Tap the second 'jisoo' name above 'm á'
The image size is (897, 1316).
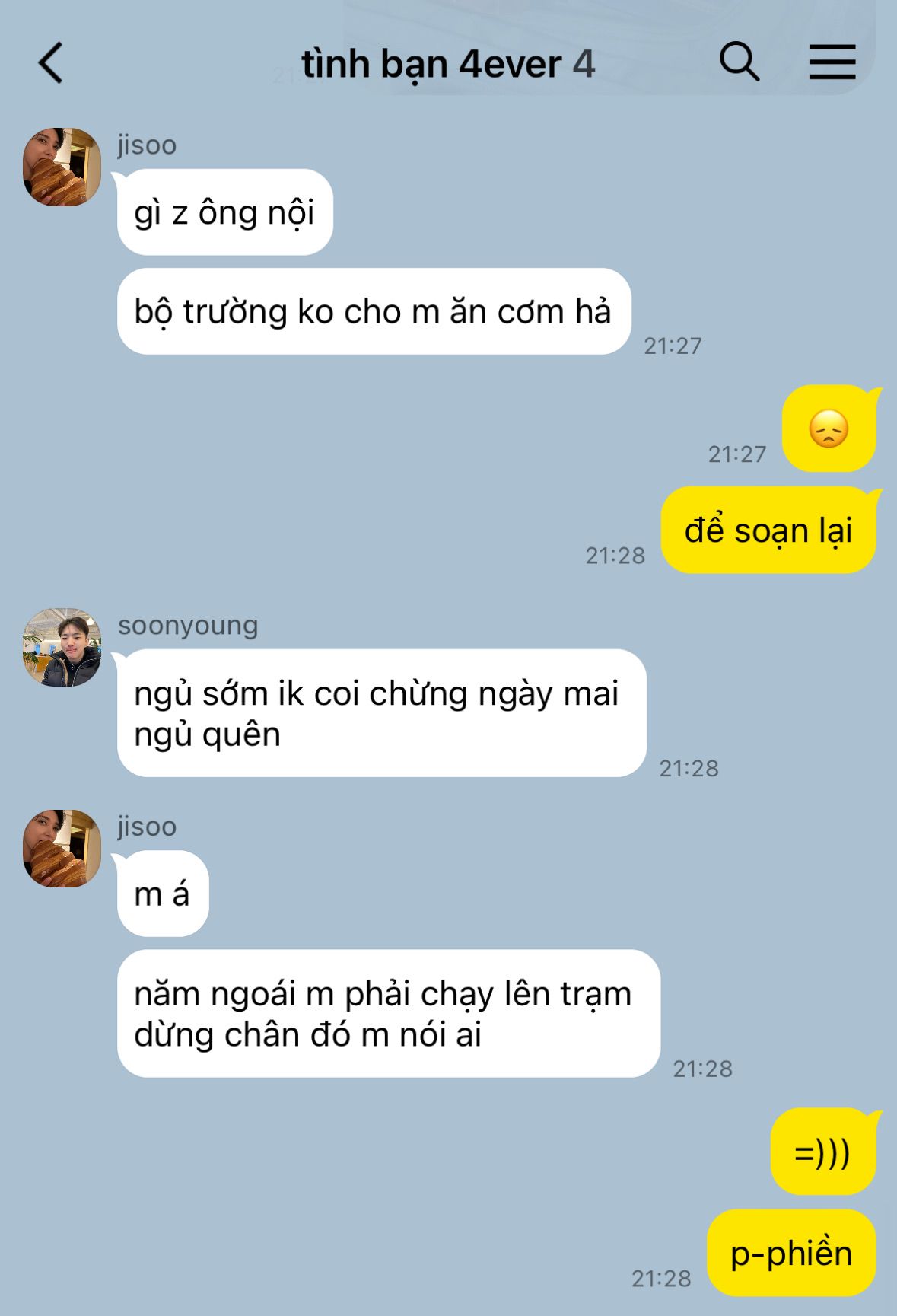point(147,827)
